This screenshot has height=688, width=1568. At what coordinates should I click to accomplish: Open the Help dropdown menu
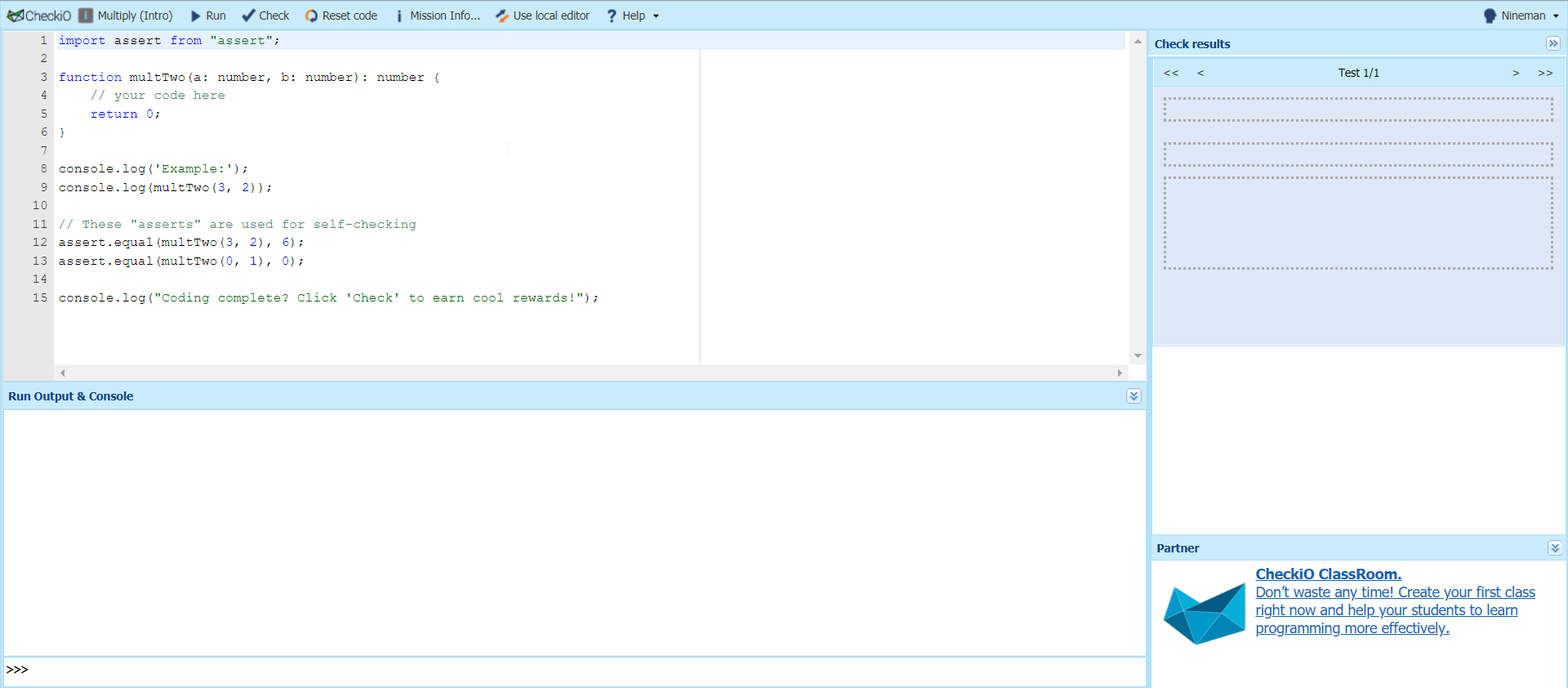[x=633, y=16]
